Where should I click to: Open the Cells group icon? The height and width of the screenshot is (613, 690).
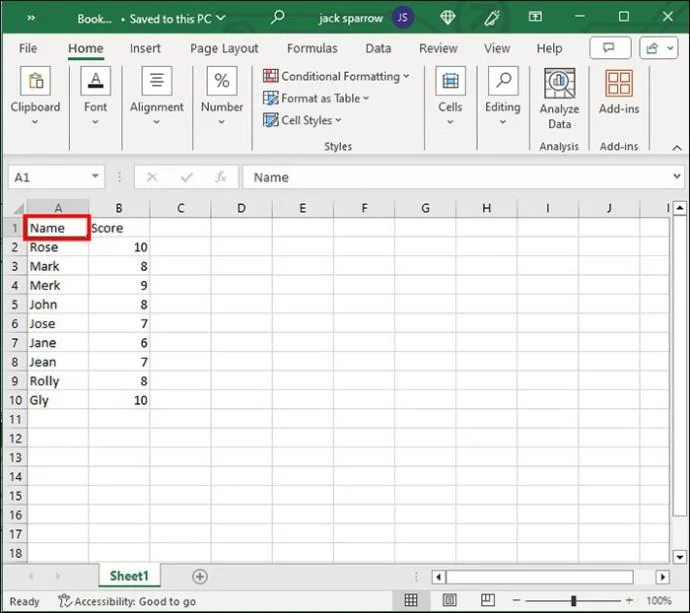click(450, 83)
